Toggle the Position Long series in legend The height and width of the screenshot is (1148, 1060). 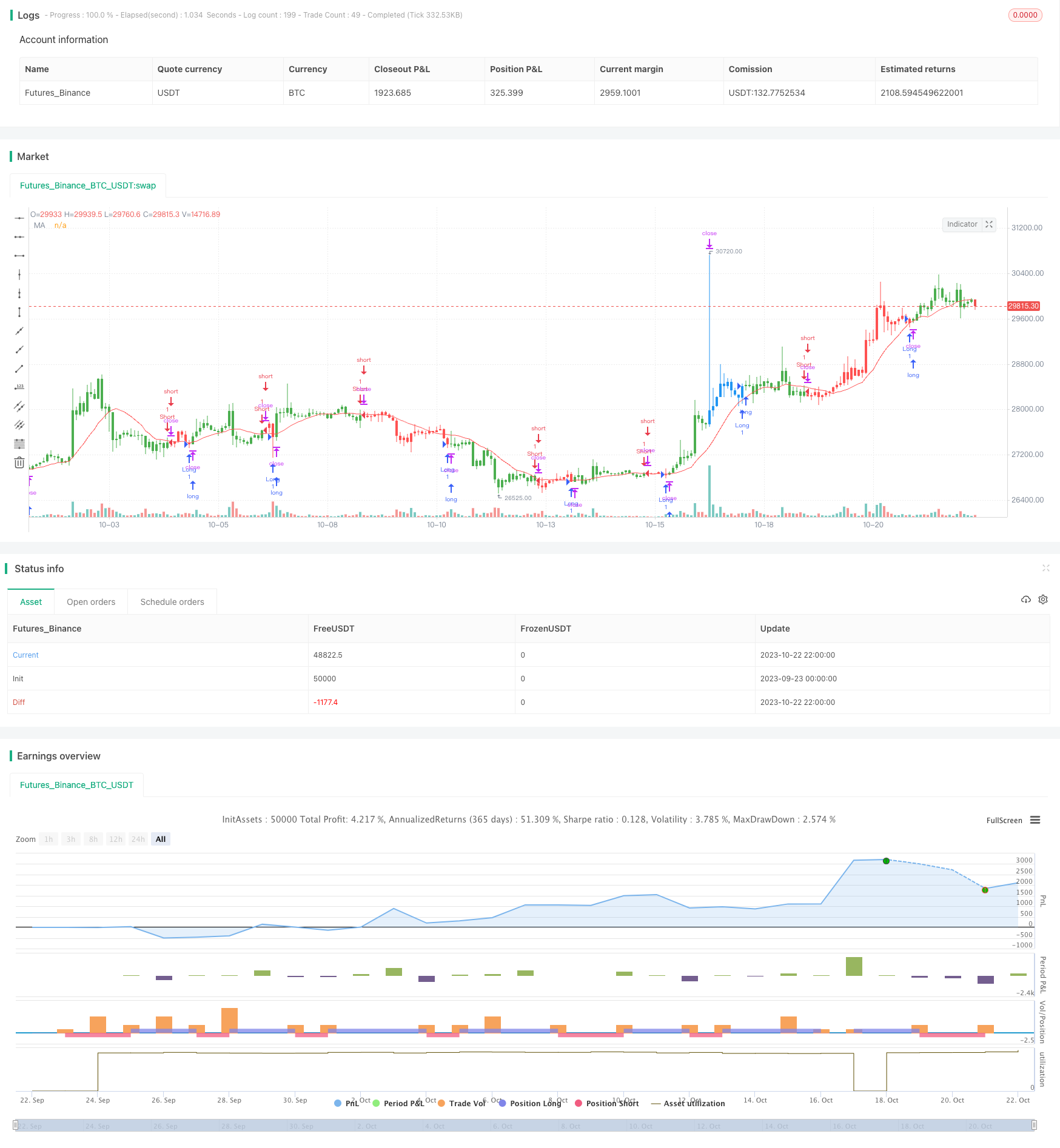(530, 1103)
